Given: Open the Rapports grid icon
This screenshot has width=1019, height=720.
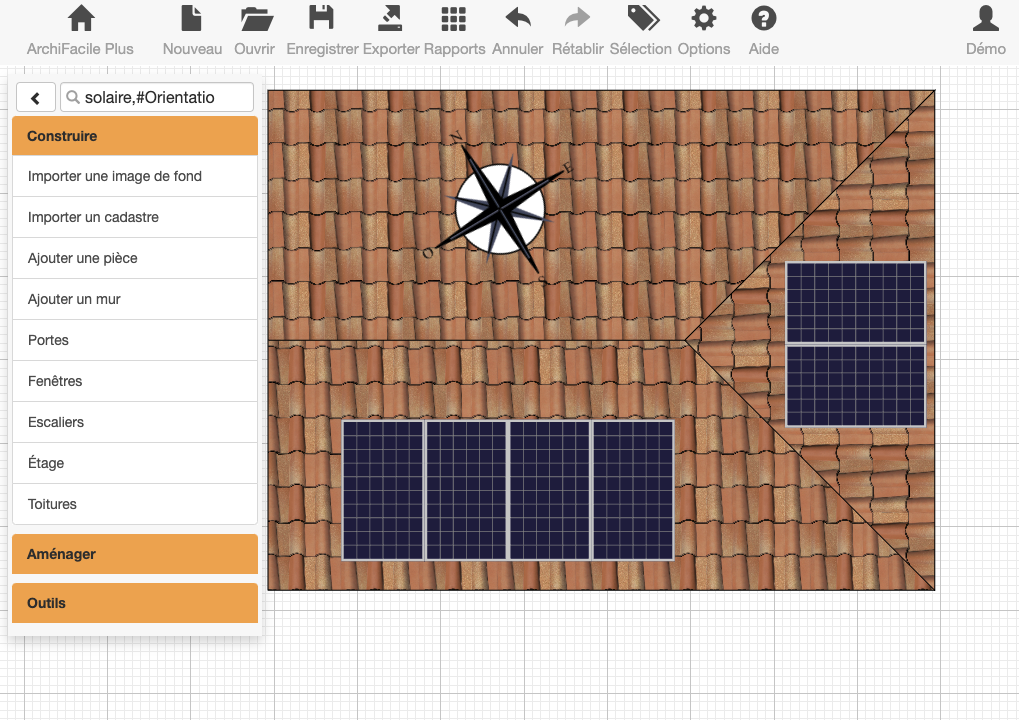Looking at the screenshot, I should pos(454,20).
